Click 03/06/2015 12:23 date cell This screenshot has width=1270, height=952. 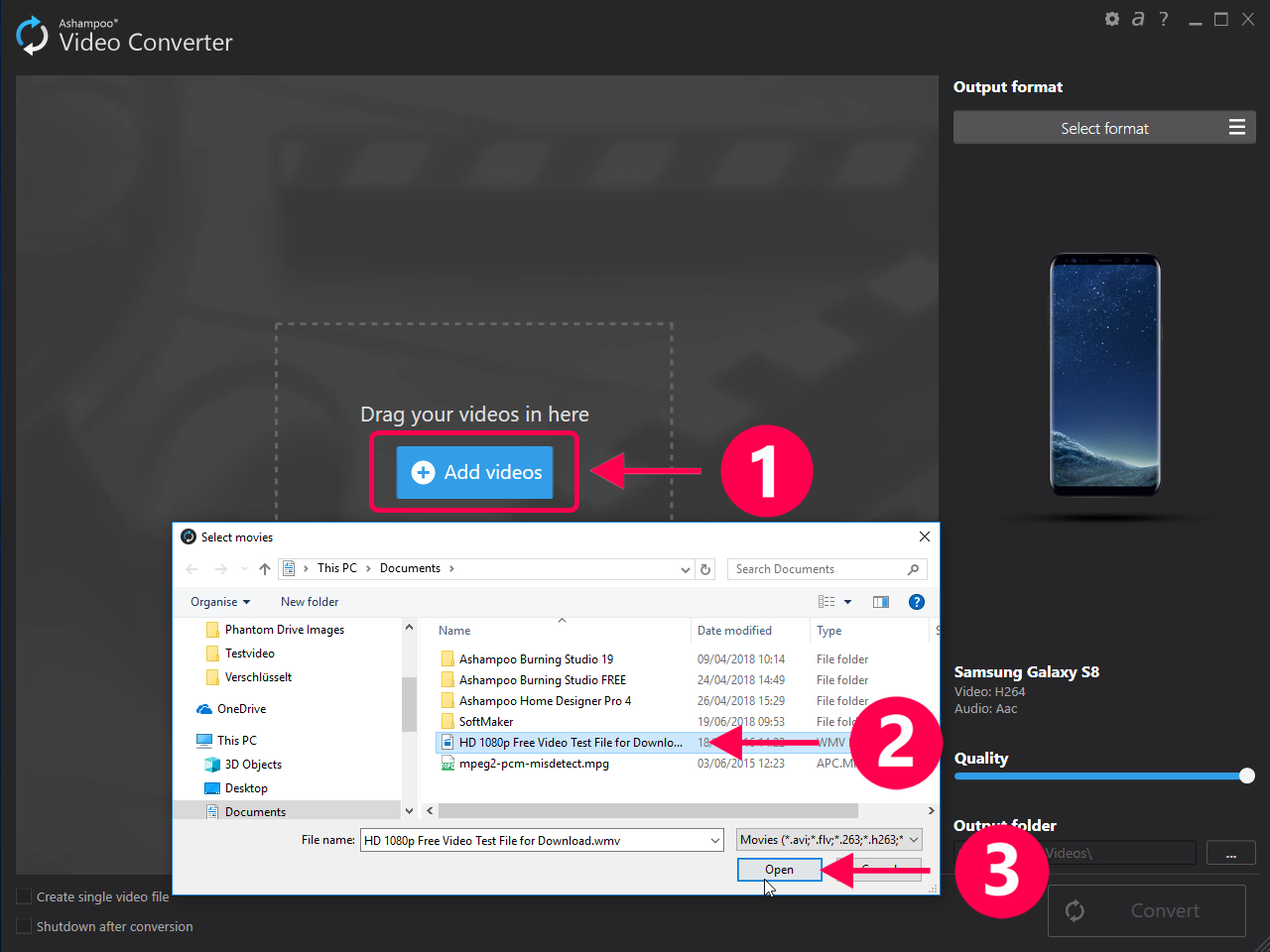click(740, 764)
